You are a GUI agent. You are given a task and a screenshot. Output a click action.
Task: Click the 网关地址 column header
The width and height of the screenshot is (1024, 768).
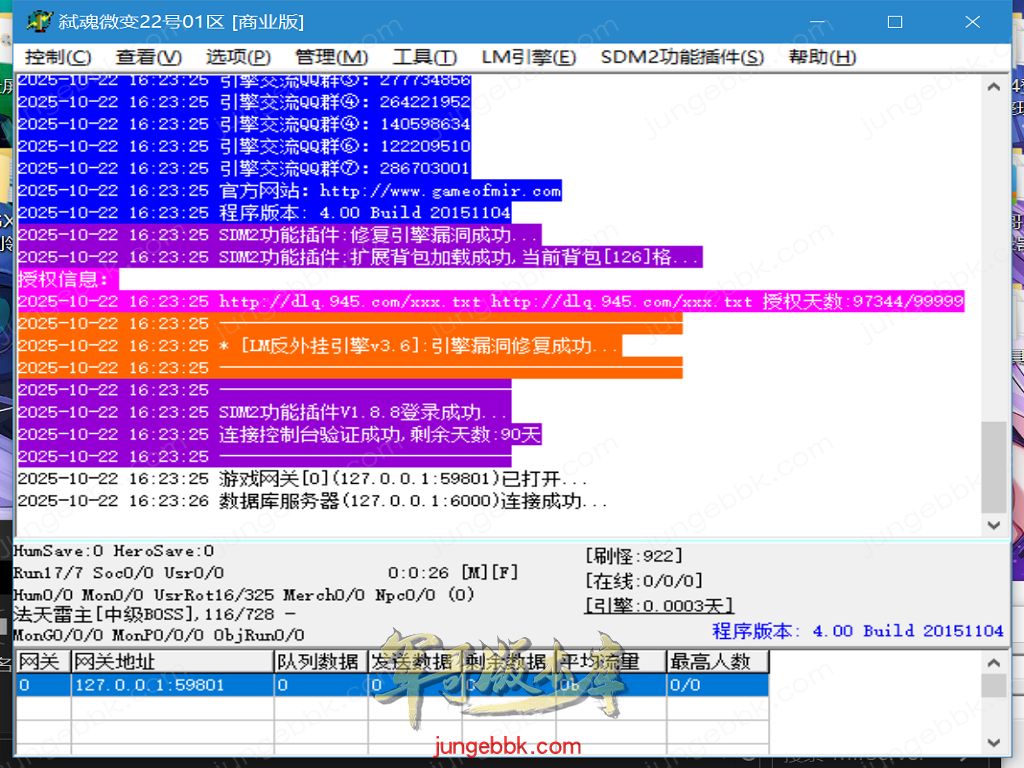coord(171,662)
